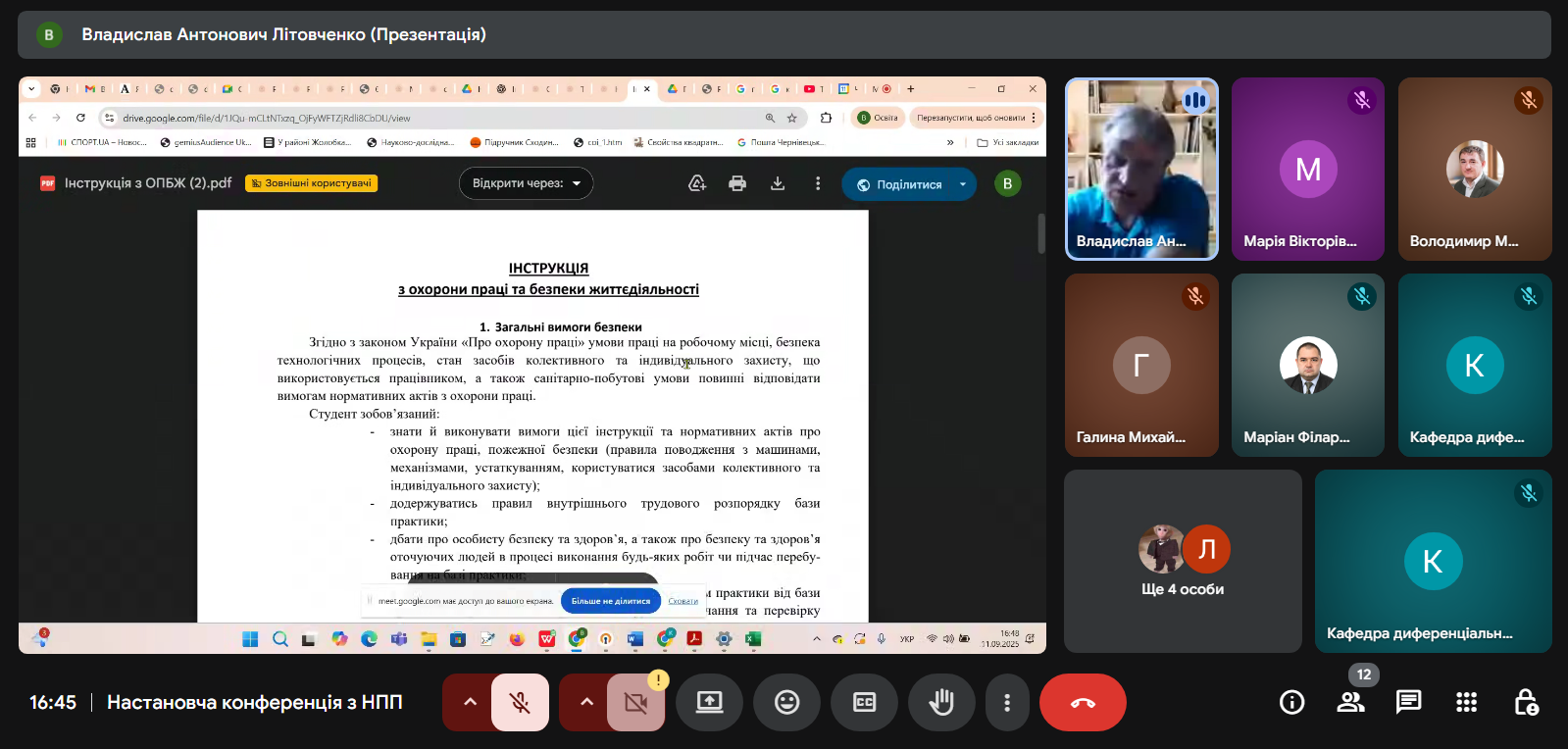Screen dimensions: 1568x749
Task: Open Drive viewer three-dot more actions
Action: 818,183
